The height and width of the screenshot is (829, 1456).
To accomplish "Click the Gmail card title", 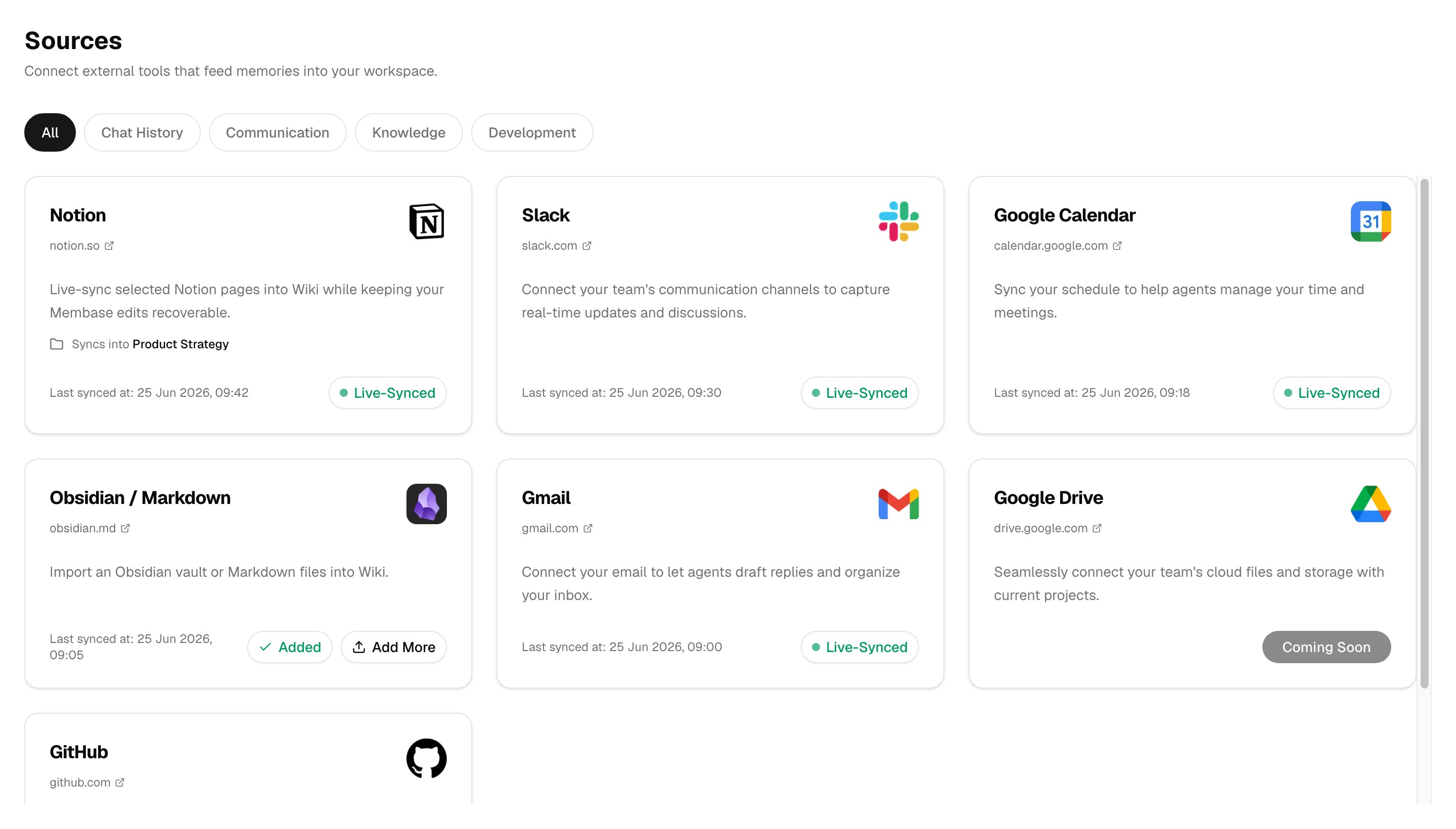I will 545,497.
